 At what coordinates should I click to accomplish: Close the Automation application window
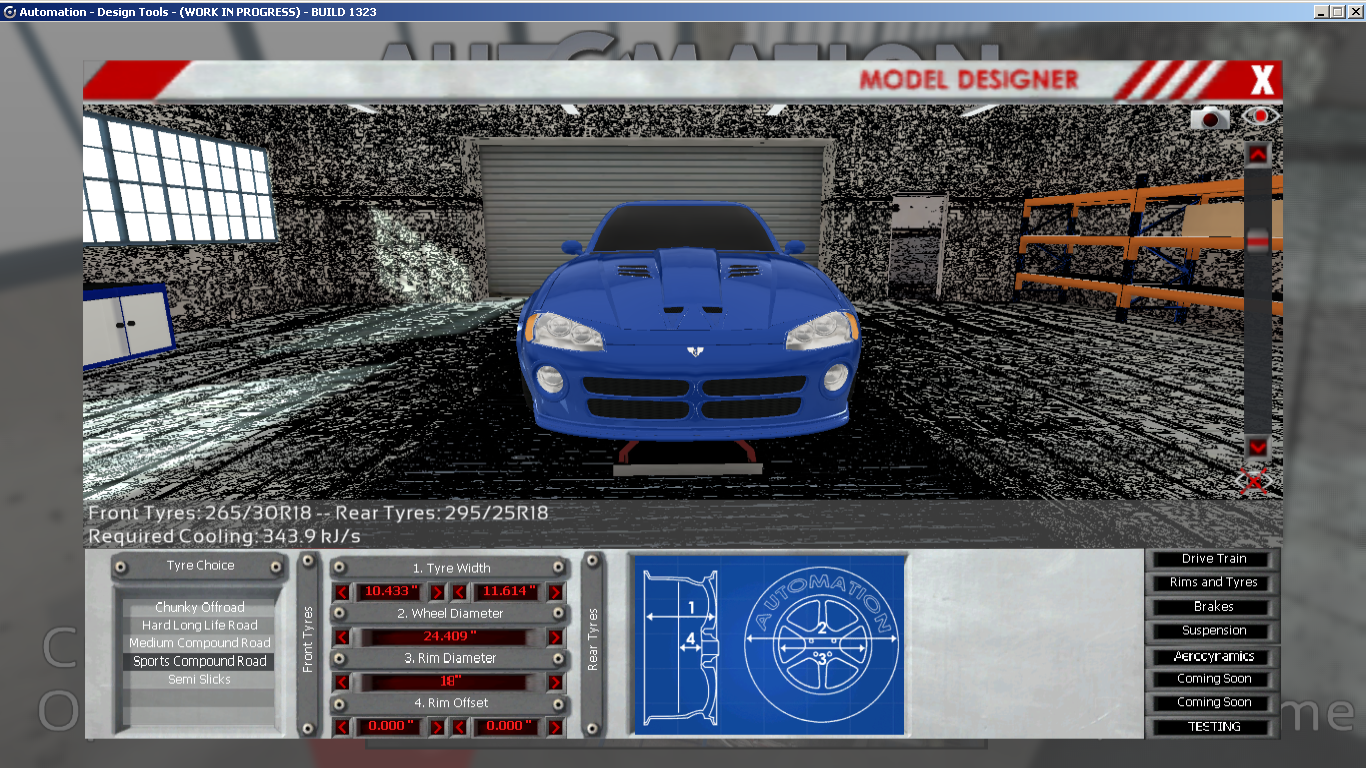1354,12
